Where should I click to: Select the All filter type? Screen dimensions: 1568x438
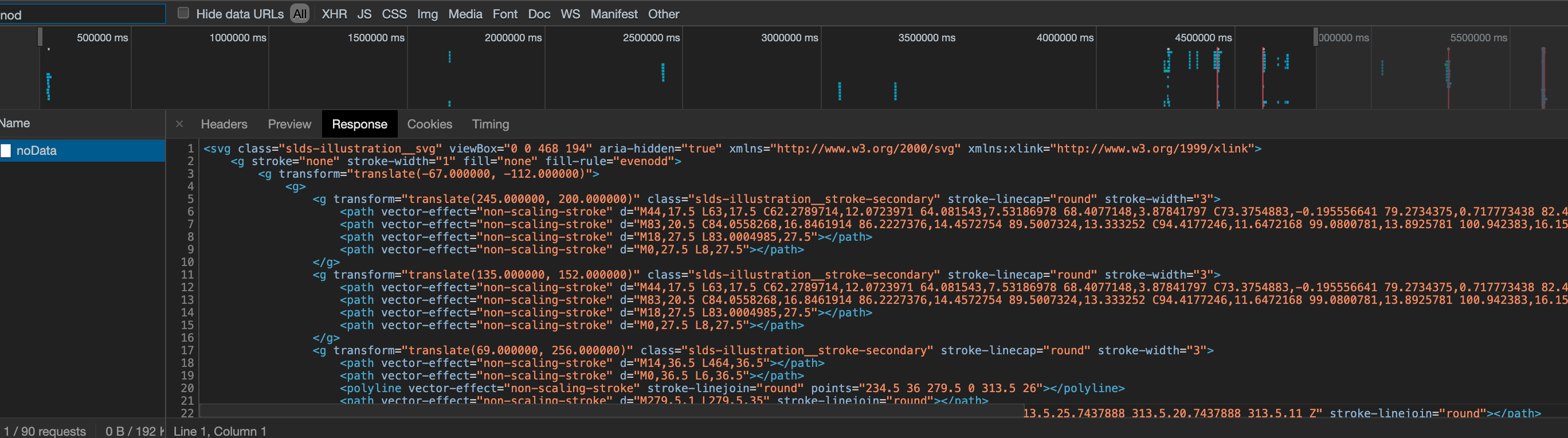300,13
